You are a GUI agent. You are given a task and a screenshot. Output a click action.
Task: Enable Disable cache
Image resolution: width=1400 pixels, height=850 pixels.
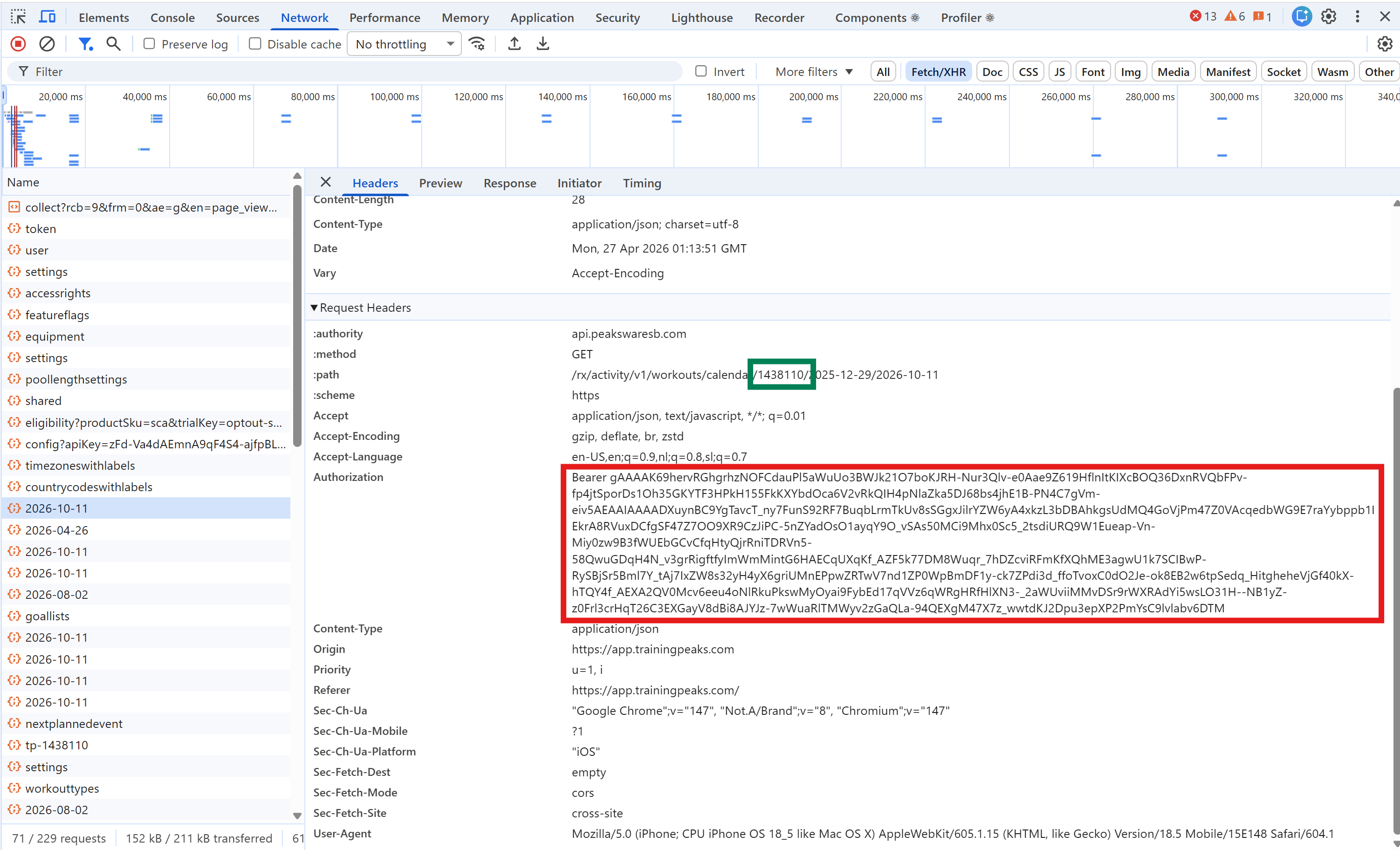coord(254,43)
